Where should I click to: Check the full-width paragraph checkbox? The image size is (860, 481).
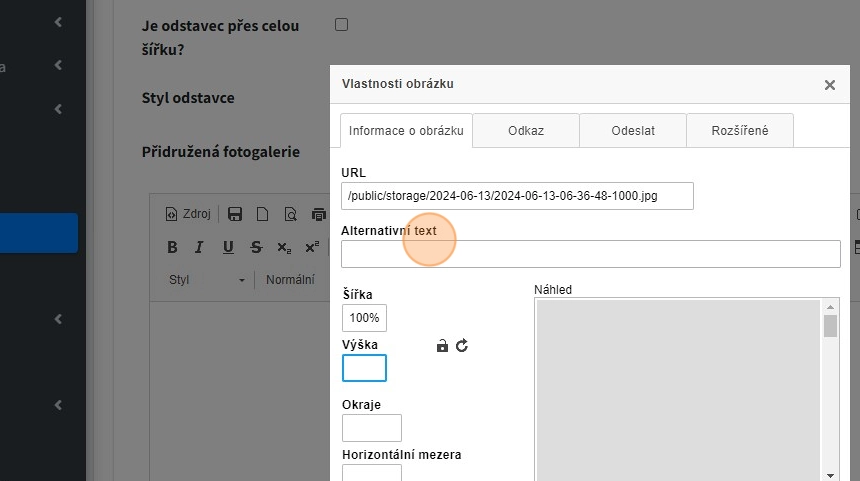coord(341,25)
